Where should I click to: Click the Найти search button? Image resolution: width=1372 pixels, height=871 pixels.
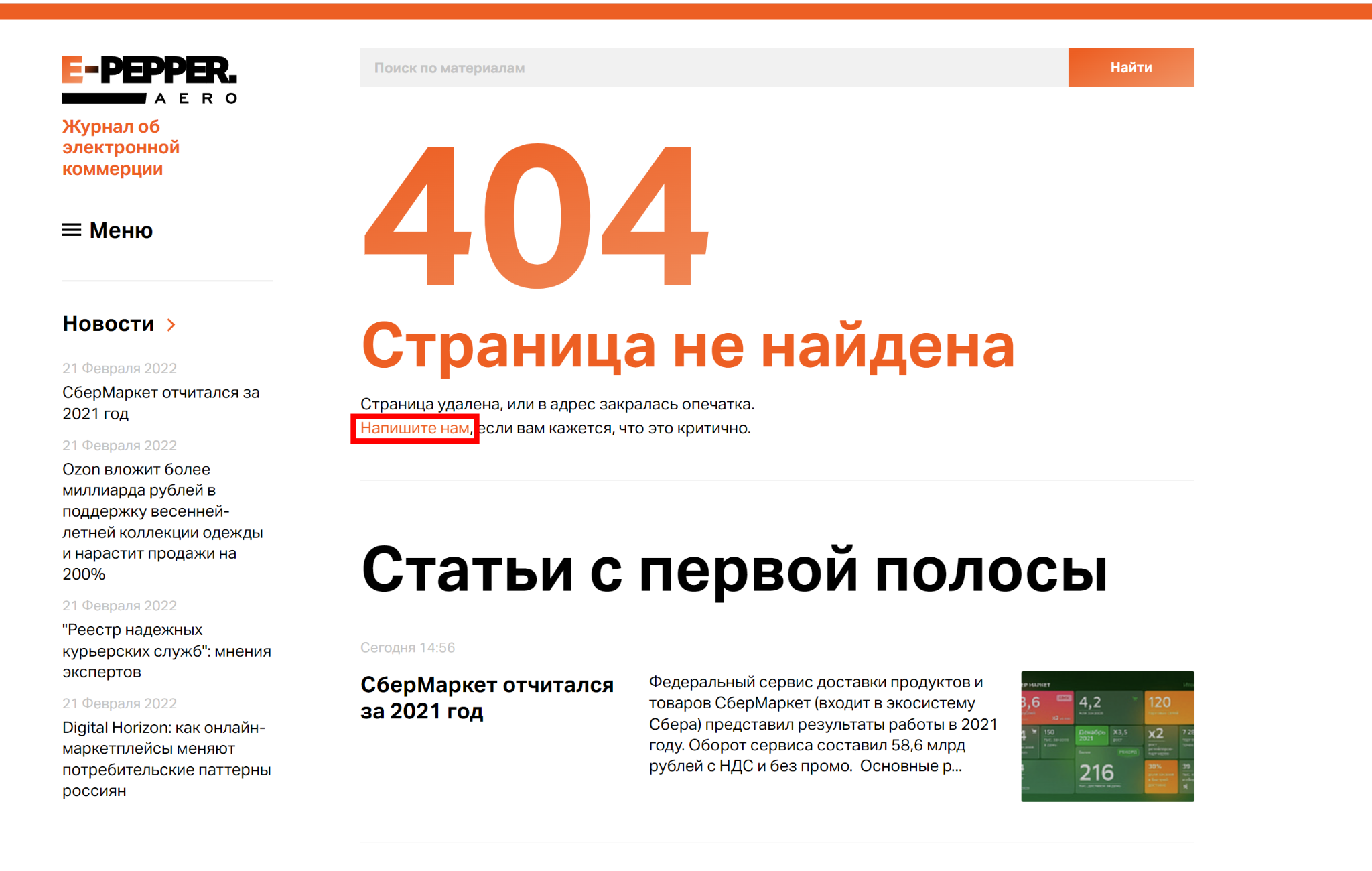[x=1130, y=68]
